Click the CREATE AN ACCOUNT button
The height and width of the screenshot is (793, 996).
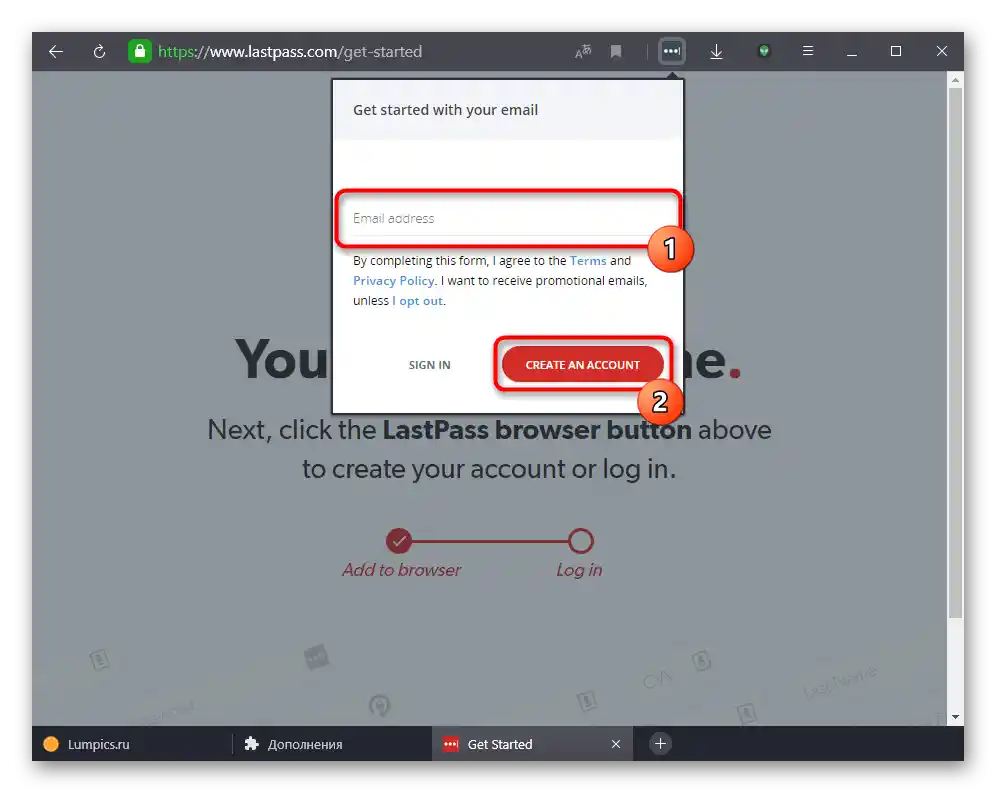[582, 365]
